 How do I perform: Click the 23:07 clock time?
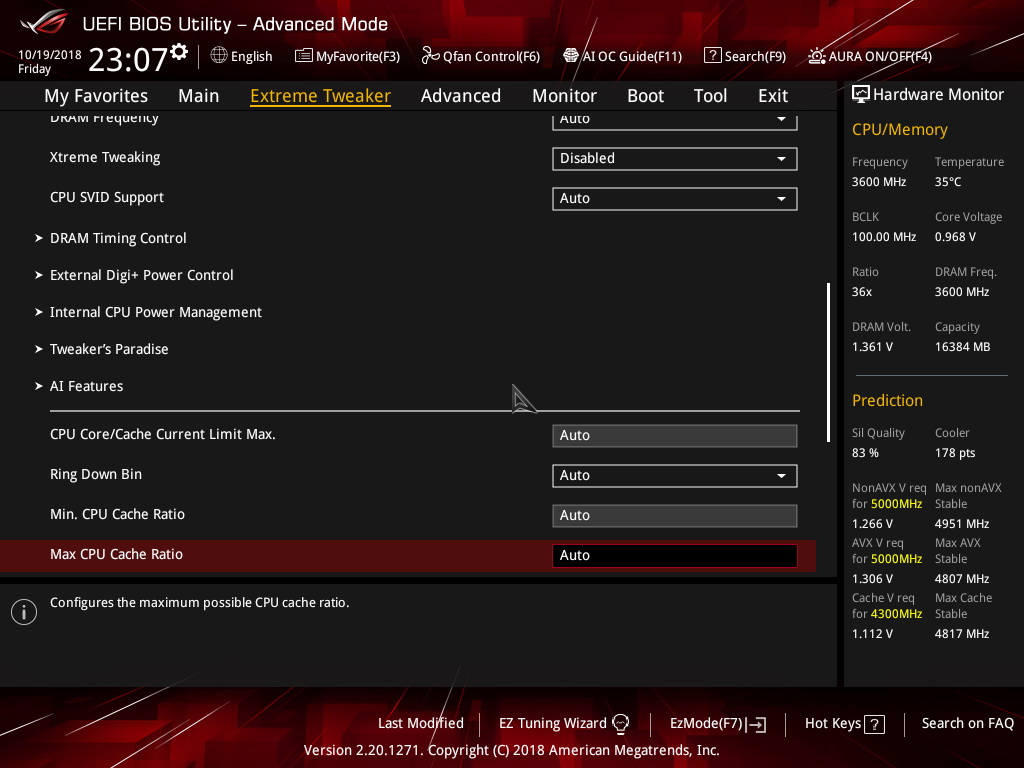click(x=128, y=59)
